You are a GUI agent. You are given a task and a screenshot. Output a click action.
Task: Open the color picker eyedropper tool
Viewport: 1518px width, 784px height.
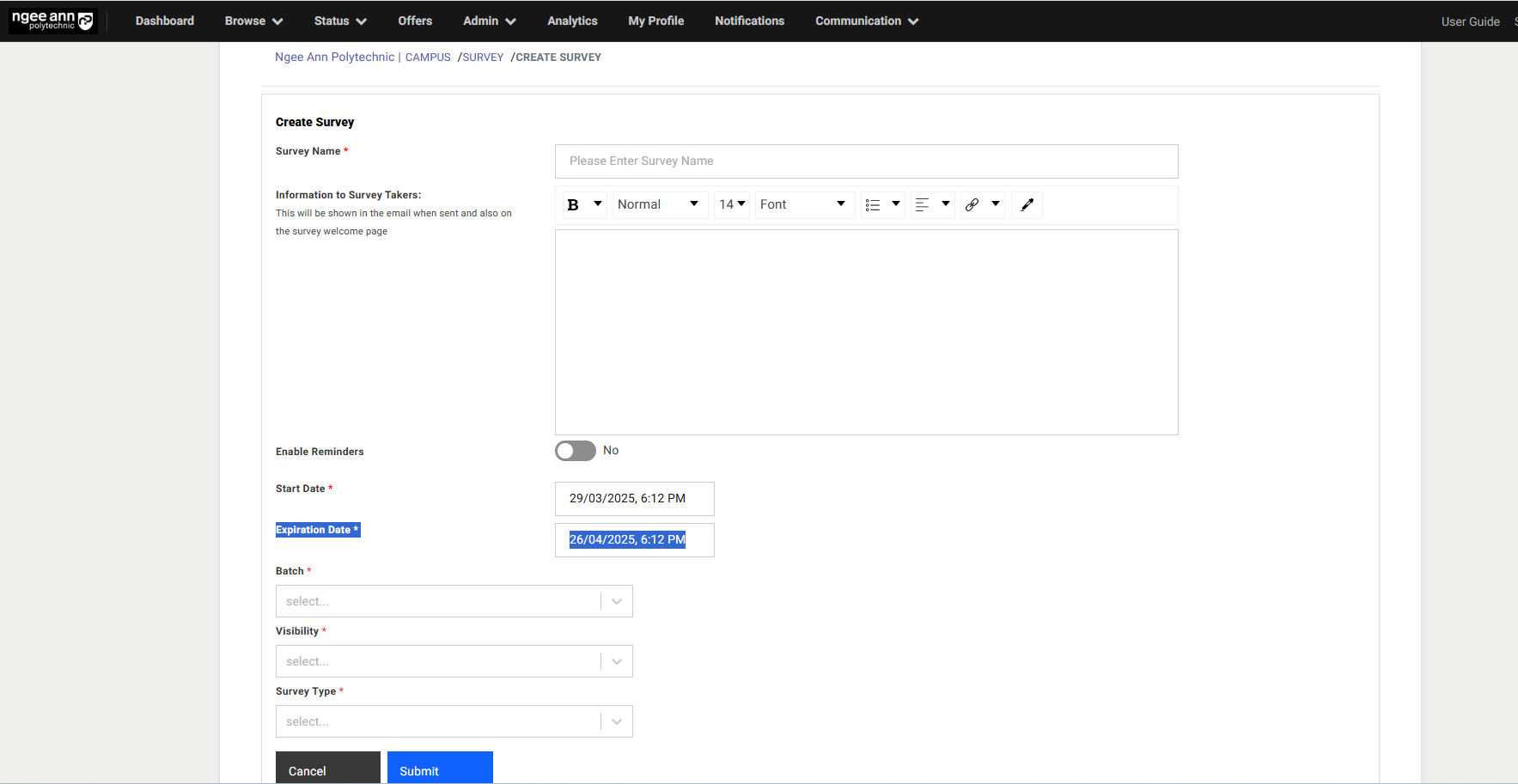pyautogui.click(x=1027, y=205)
